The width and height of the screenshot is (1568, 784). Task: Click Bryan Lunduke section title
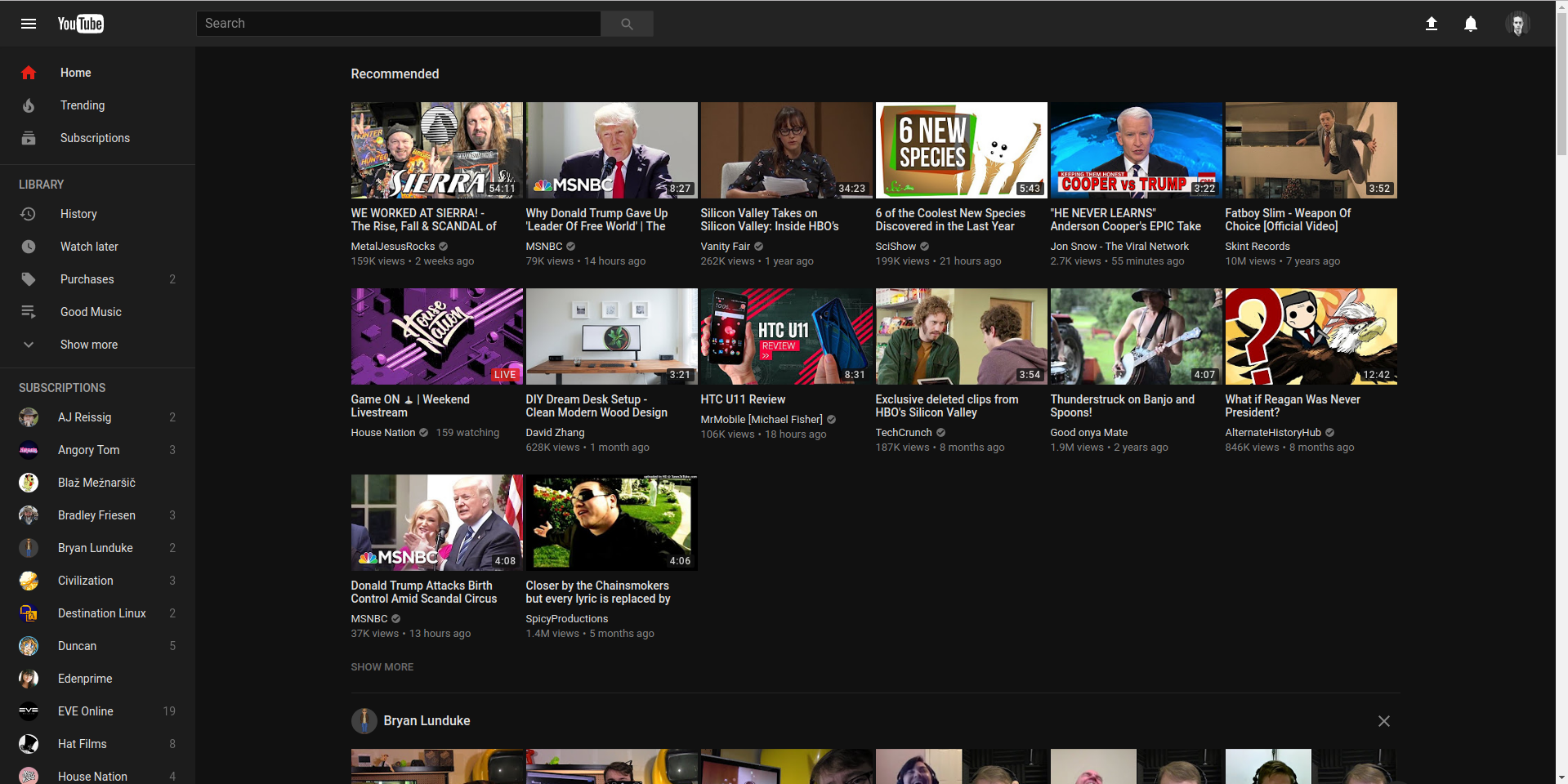pos(427,721)
